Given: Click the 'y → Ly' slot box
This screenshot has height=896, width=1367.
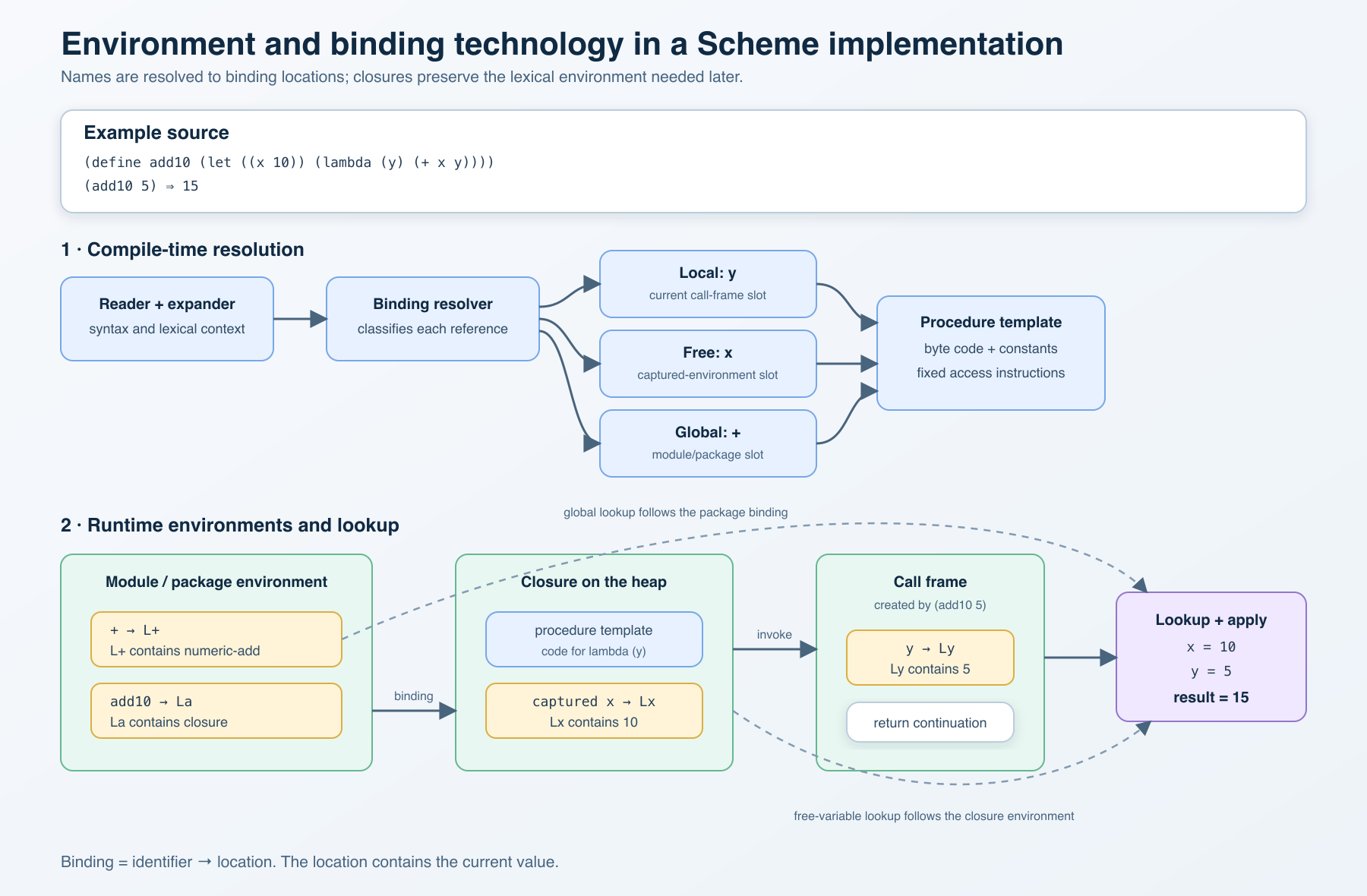Looking at the screenshot, I should 930,658.
